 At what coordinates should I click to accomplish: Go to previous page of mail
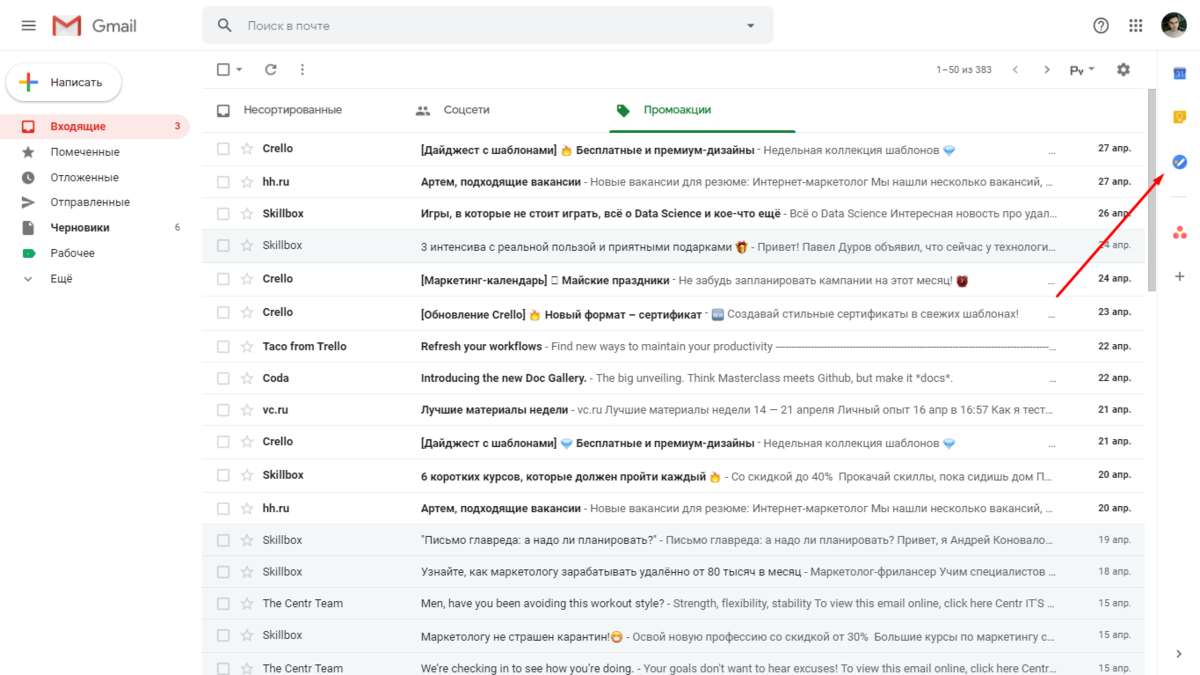click(1015, 70)
